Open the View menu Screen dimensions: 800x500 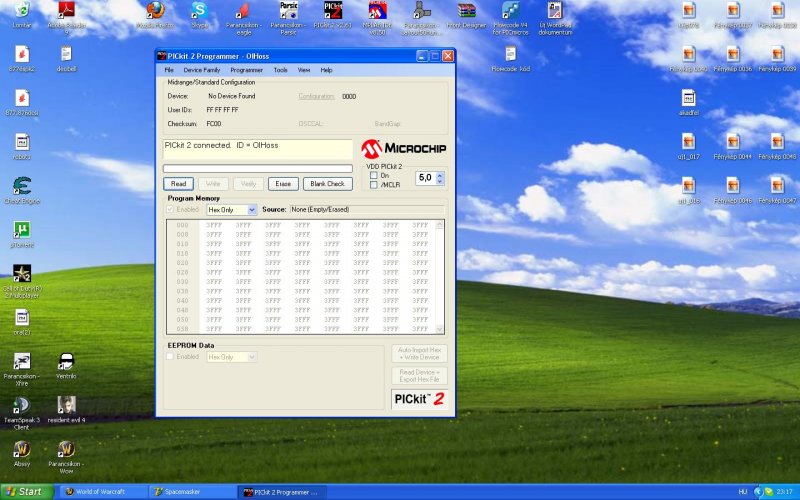[x=304, y=70]
